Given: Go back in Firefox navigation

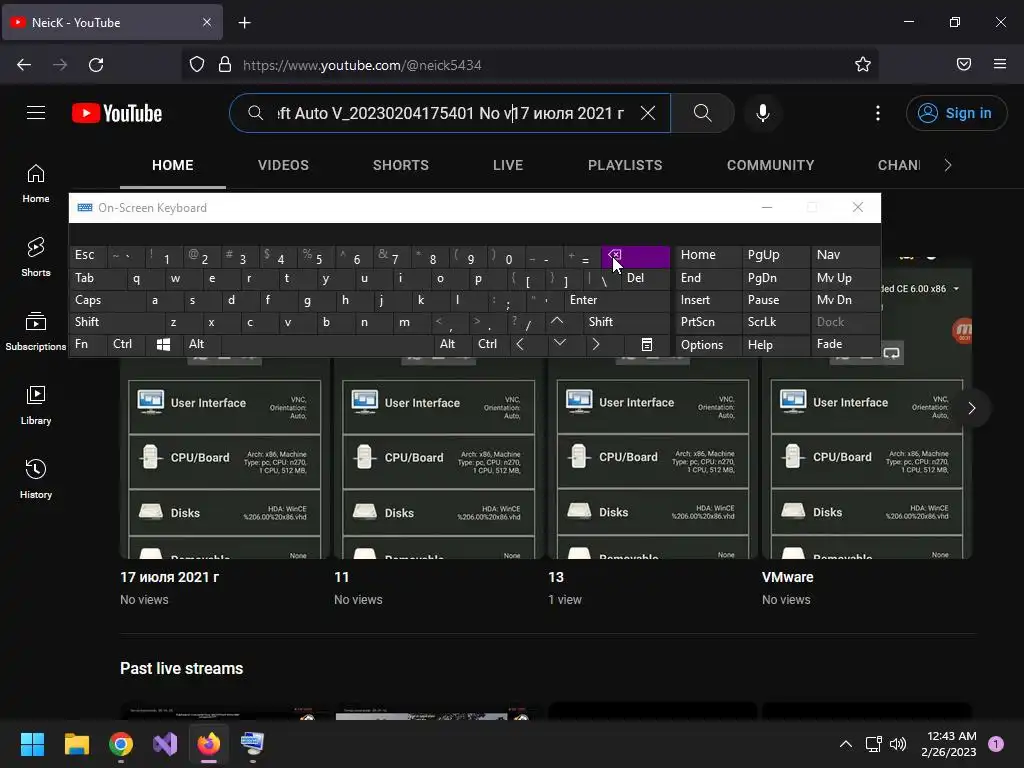Looking at the screenshot, I should tap(24, 65).
